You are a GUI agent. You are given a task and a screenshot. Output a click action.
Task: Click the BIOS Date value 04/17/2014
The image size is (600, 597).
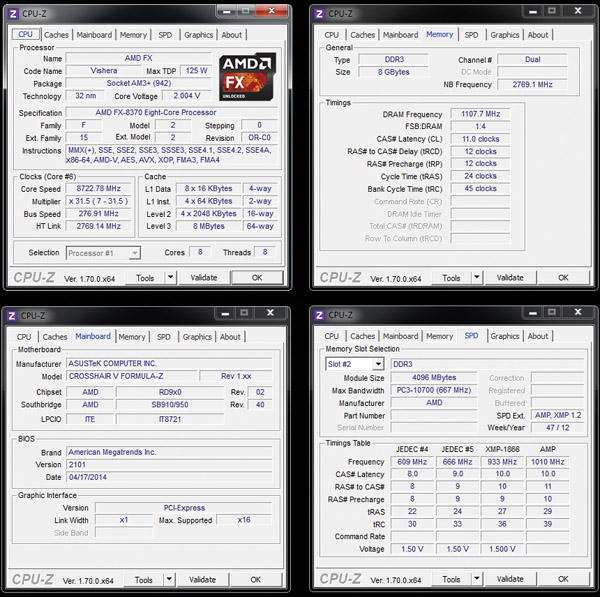pos(169,477)
